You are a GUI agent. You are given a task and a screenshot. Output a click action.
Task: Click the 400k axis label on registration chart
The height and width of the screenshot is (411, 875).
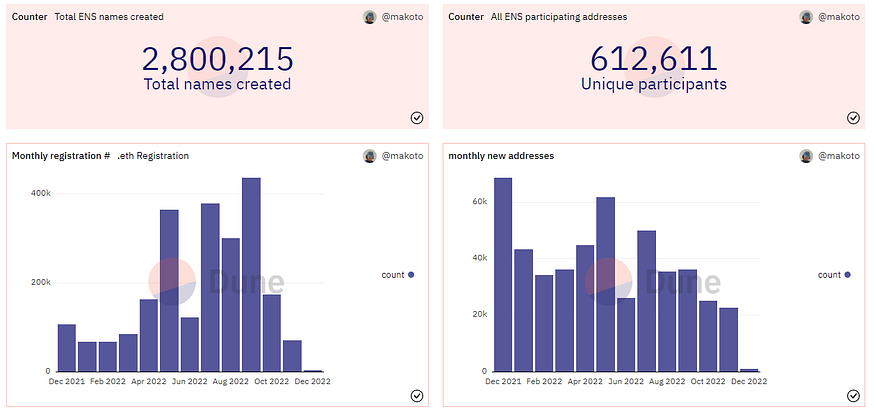(41, 194)
